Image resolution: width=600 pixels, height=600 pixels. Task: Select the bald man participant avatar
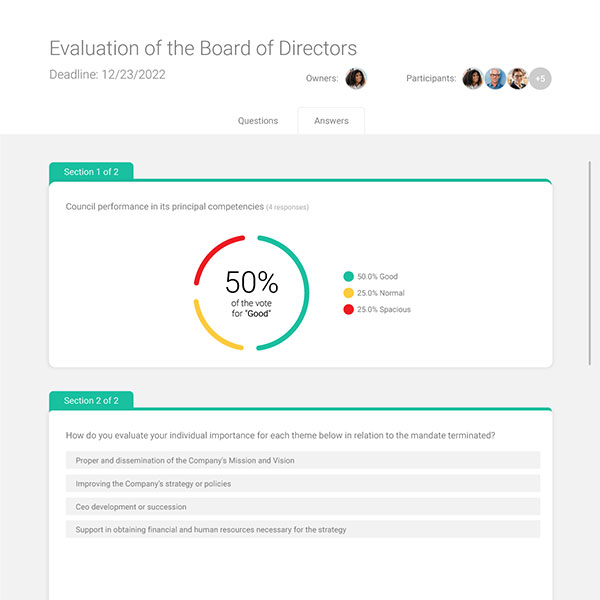click(x=495, y=78)
